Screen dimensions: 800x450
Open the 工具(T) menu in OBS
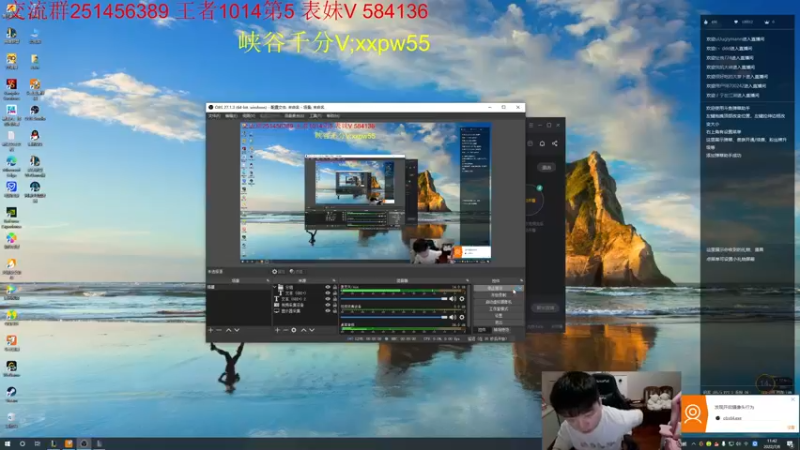316,116
